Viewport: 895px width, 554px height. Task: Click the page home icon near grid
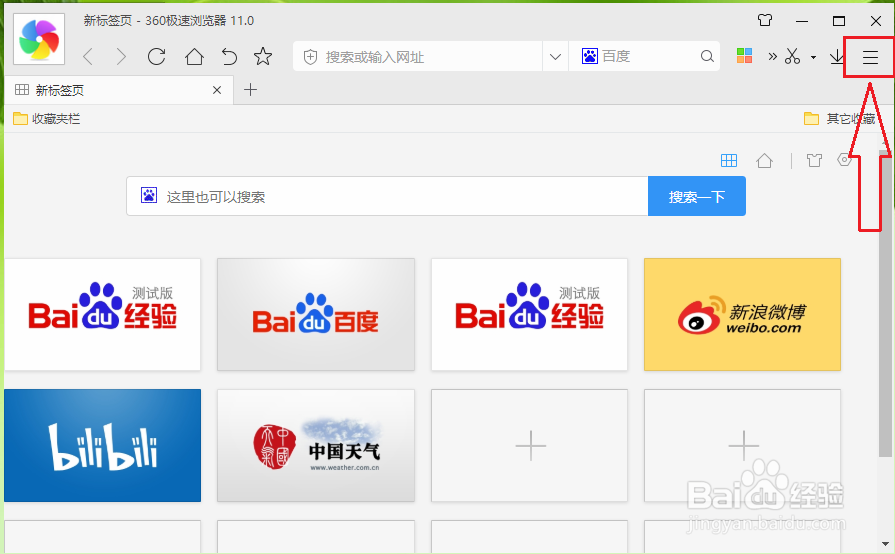click(764, 161)
